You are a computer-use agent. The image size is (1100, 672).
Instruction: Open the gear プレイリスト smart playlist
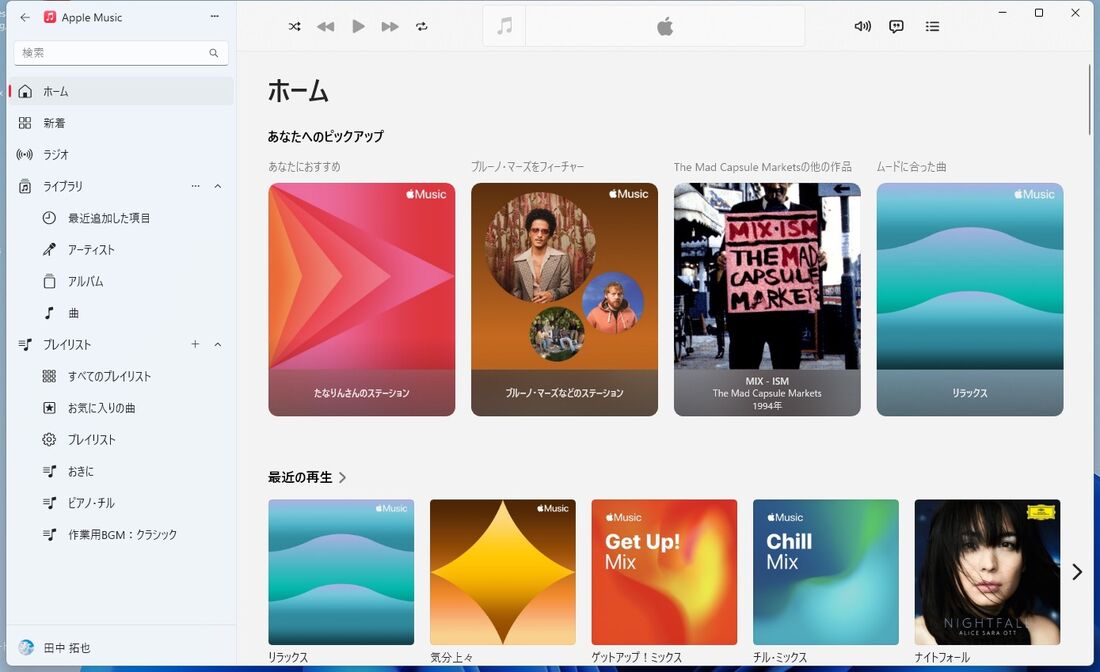coord(121,439)
